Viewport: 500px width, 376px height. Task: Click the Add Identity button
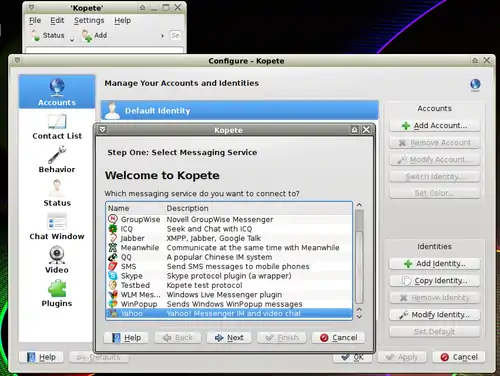434,264
